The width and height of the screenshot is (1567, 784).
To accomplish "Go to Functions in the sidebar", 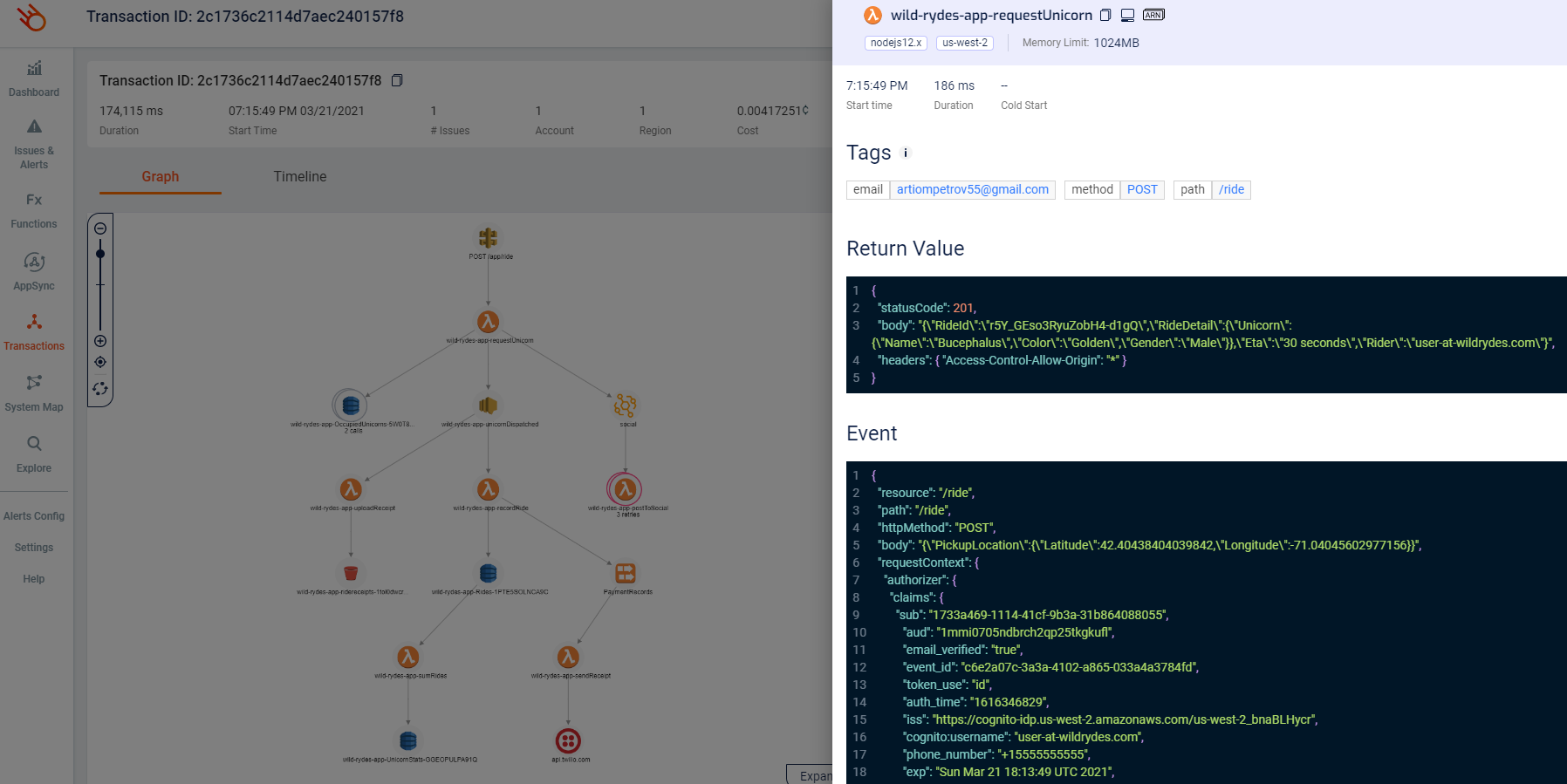I will tap(34, 211).
